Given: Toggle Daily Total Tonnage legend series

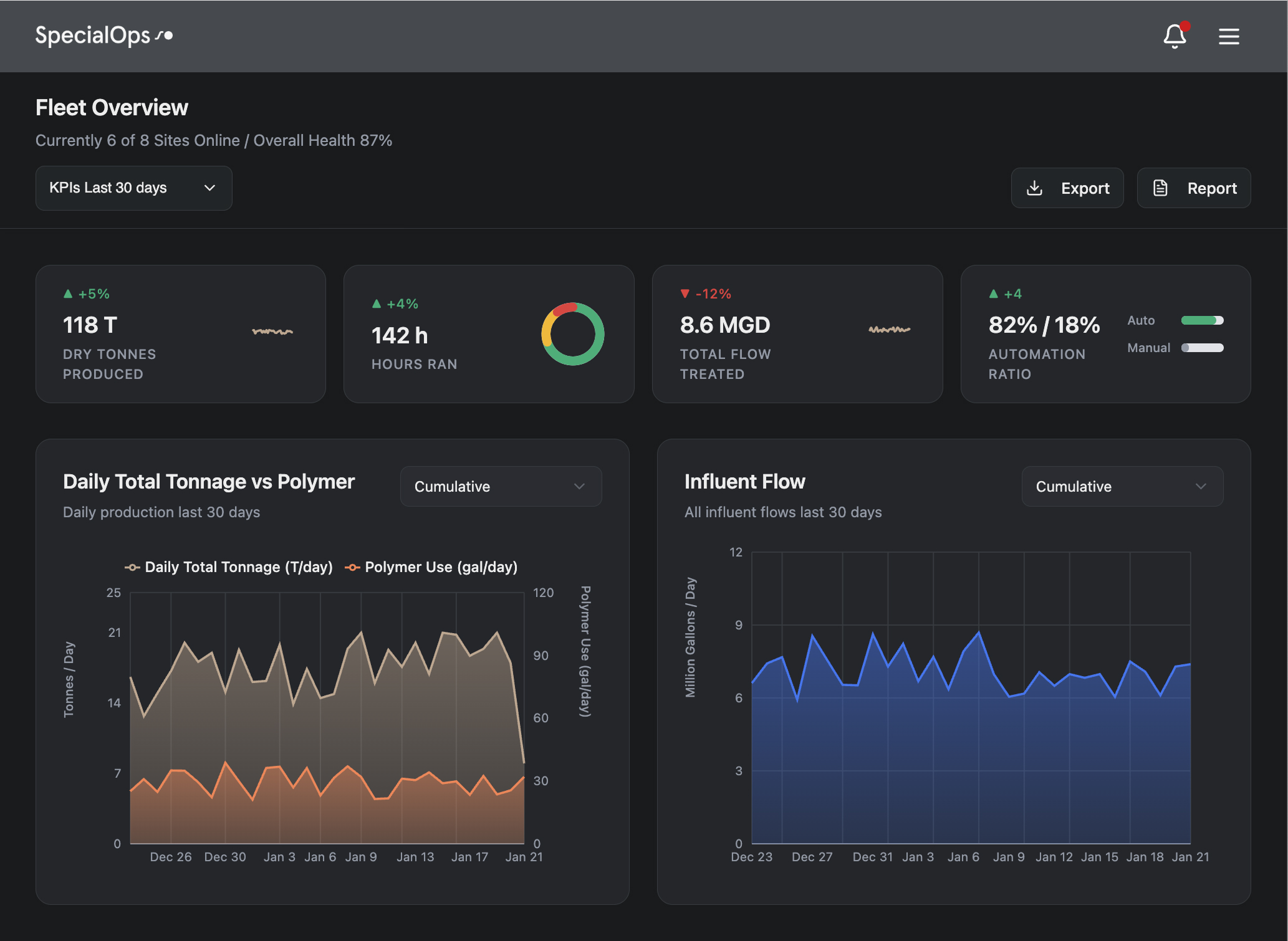Looking at the screenshot, I should pyautogui.click(x=229, y=567).
